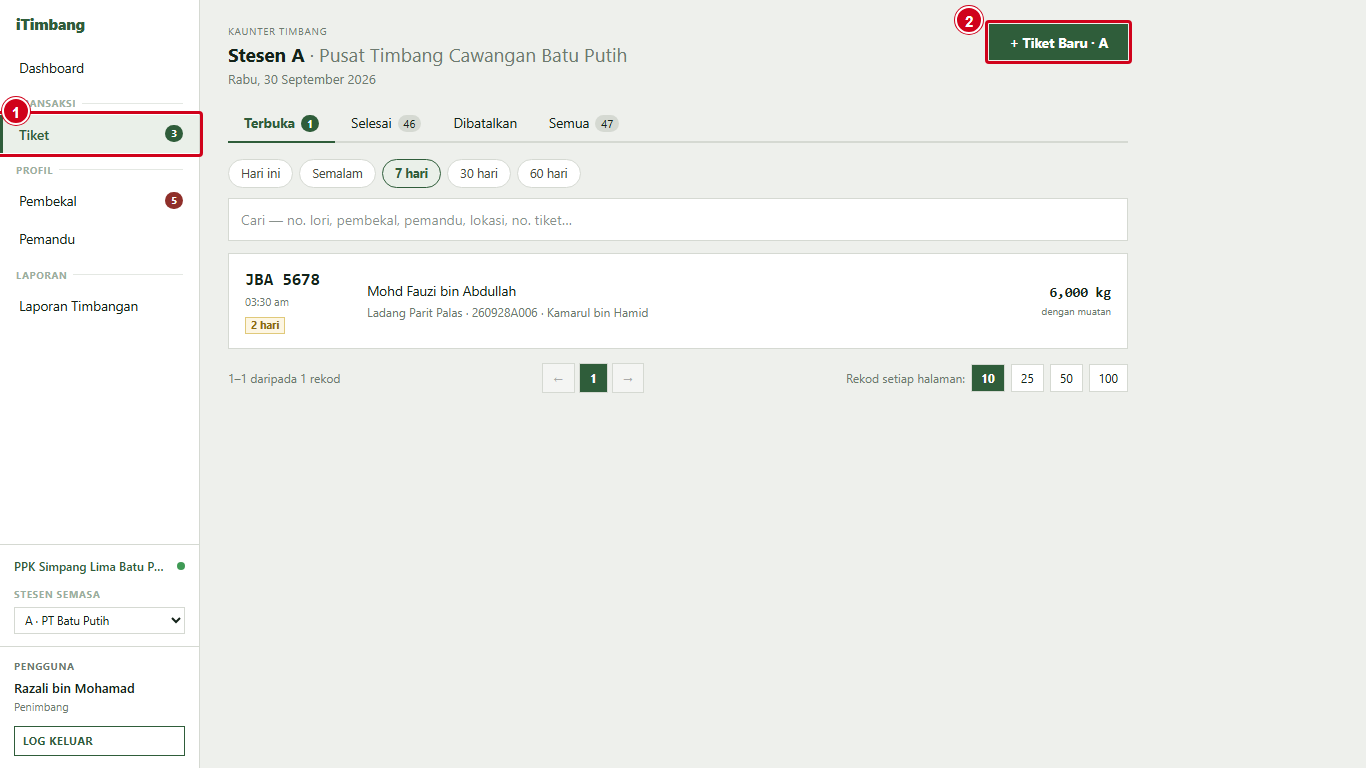Switch to the Dibatalkan tab

tap(485, 123)
